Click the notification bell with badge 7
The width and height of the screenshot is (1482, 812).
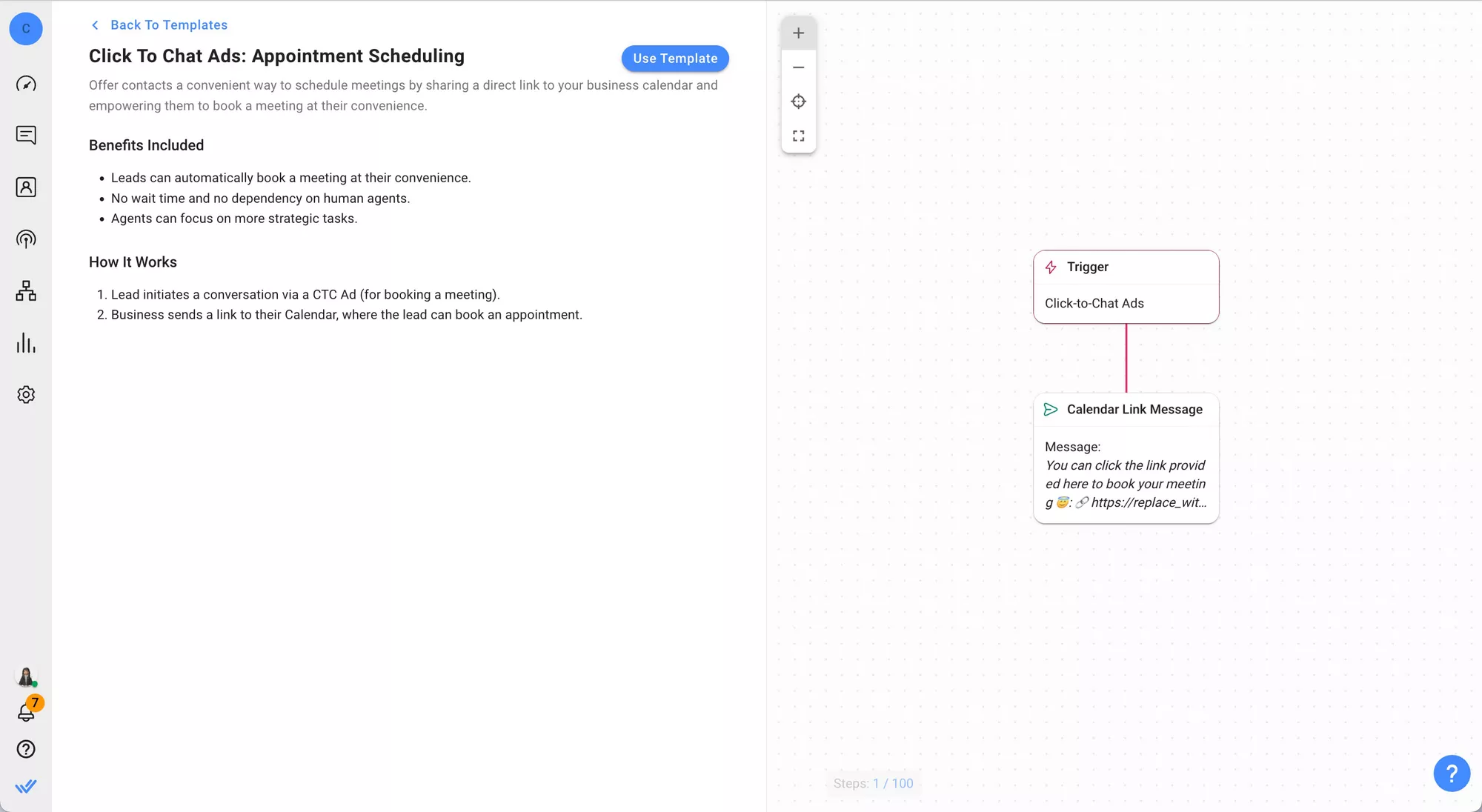[26, 712]
